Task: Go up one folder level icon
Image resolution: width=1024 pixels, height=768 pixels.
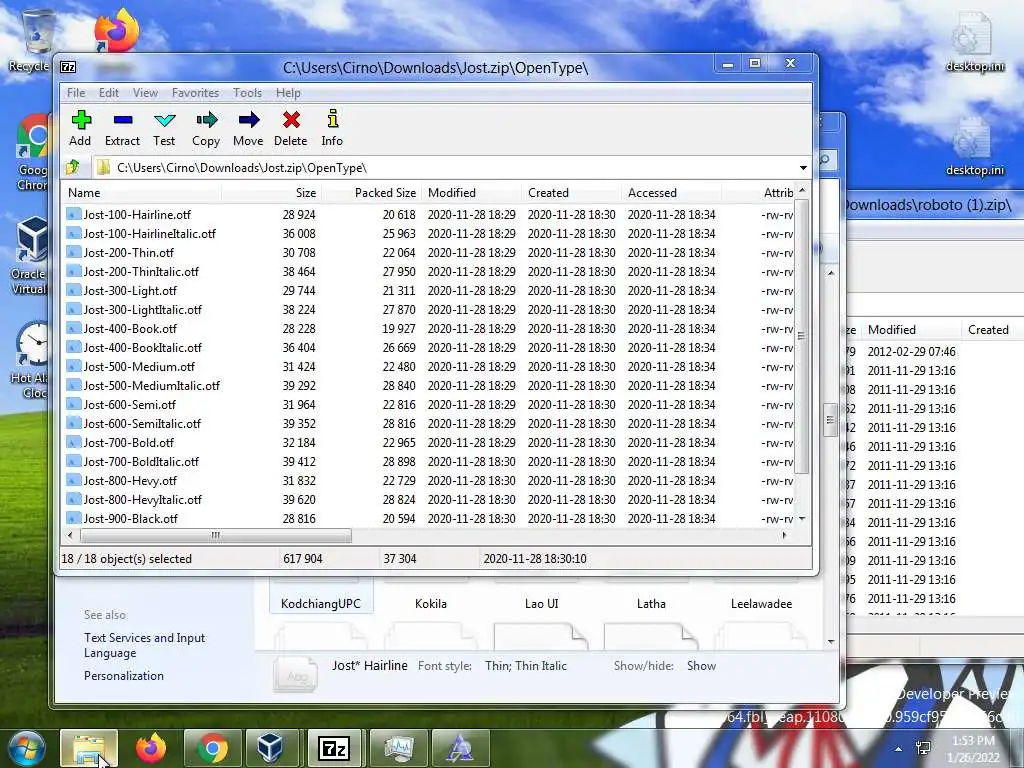Action: (72, 167)
